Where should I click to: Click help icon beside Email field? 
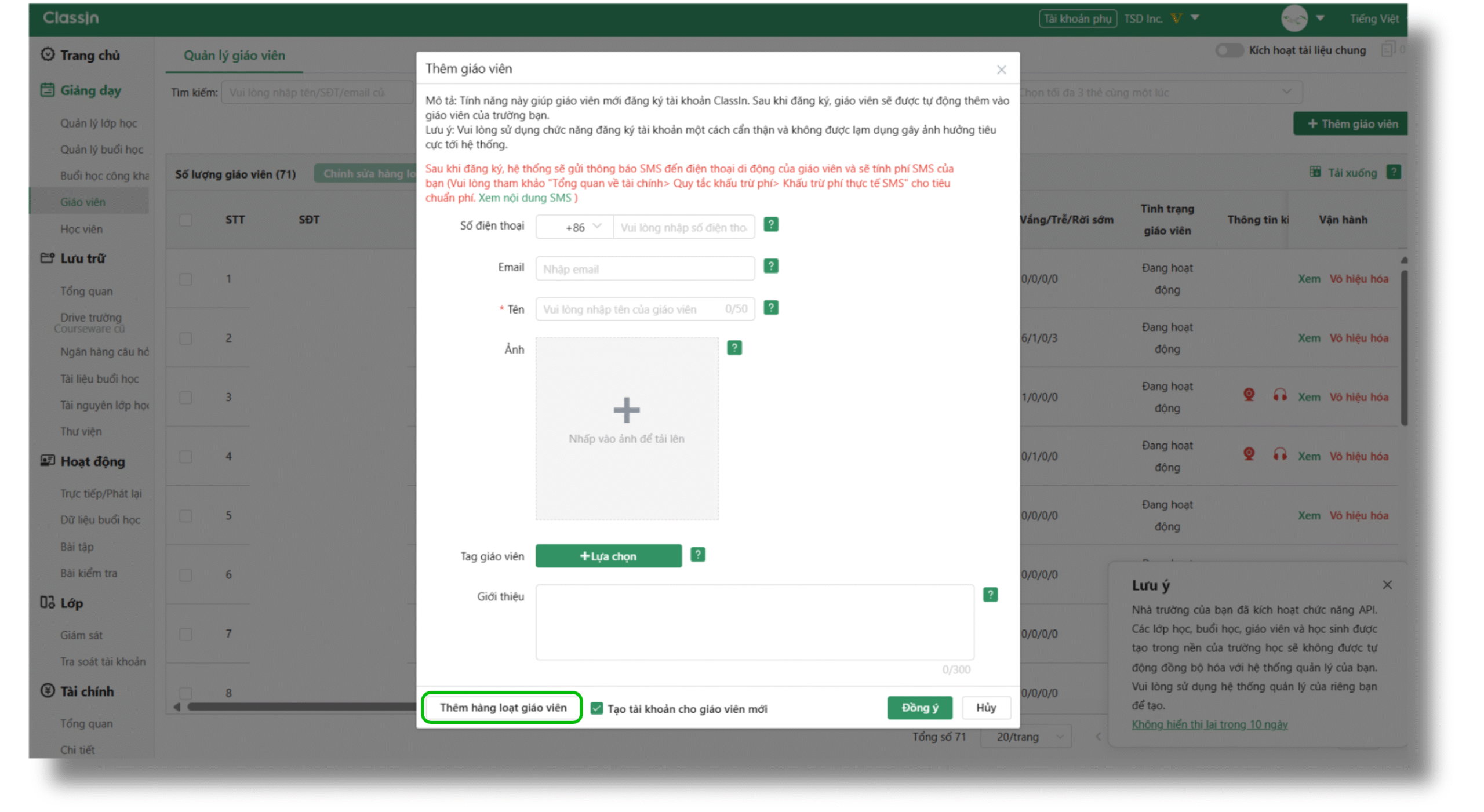[770, 266]
